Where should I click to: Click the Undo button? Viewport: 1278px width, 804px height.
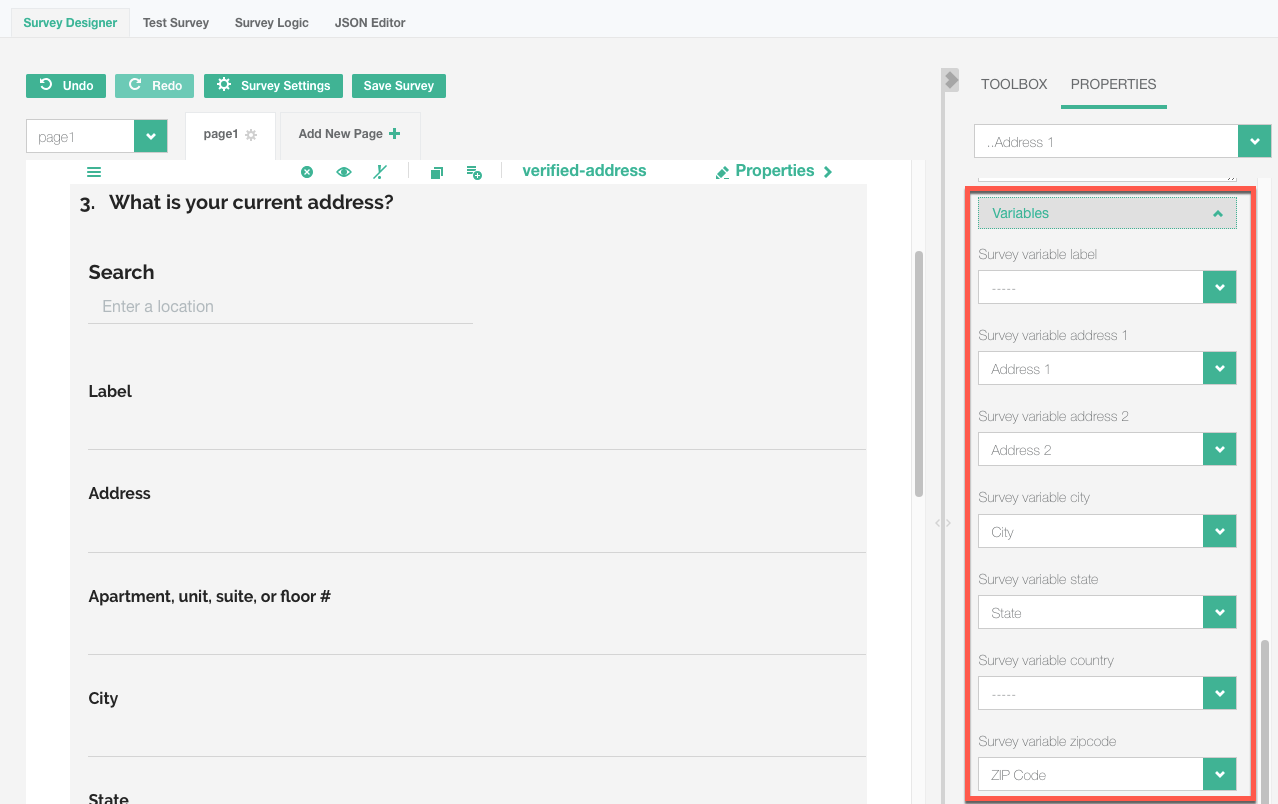coord(66,86)
